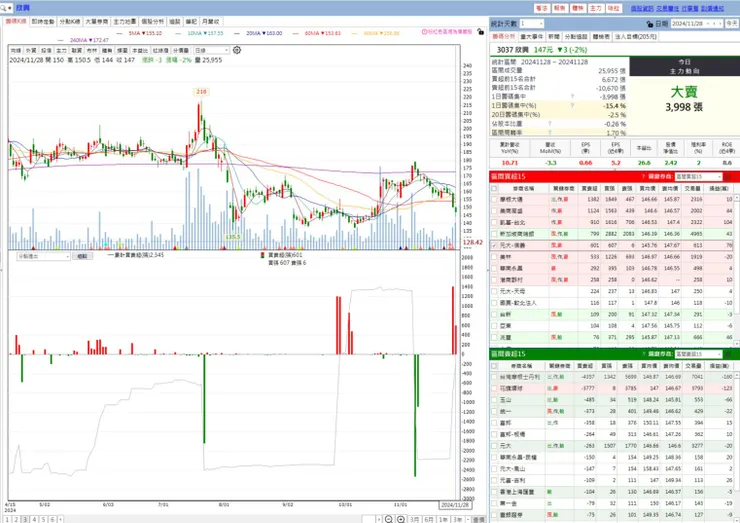This screenshot has height=523, width=740.
Task: Open 體檢表 tab
Action: (601, 36)
